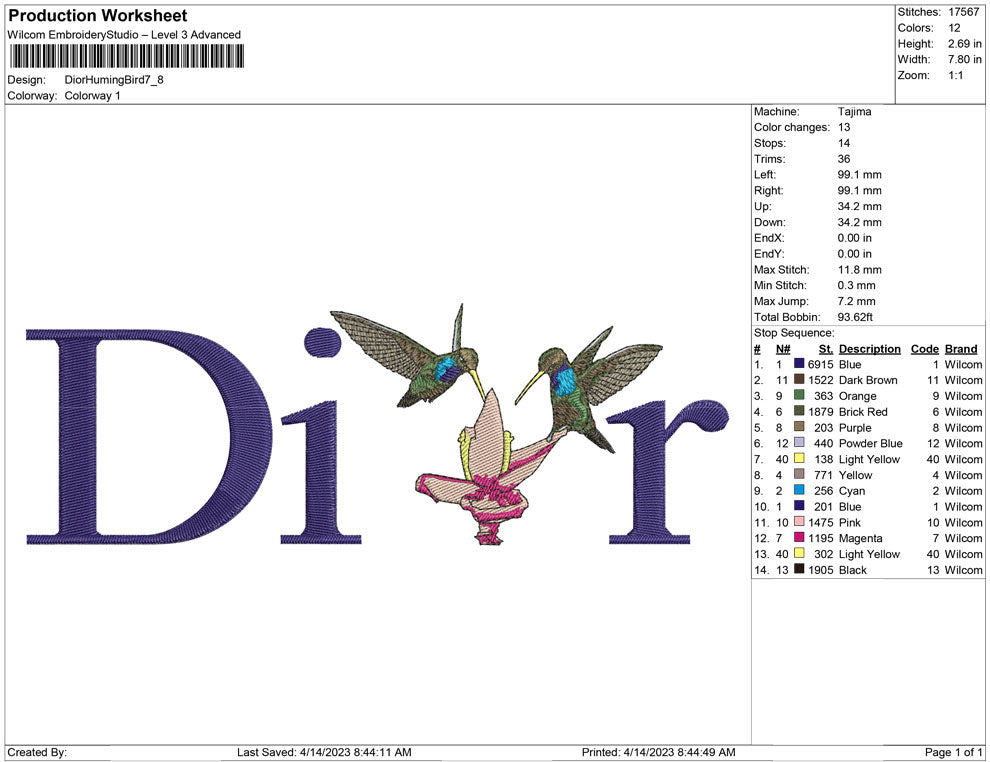Screen dimensions: 990x762
Task: Click the Description column header
Action: tap(870, 348)
